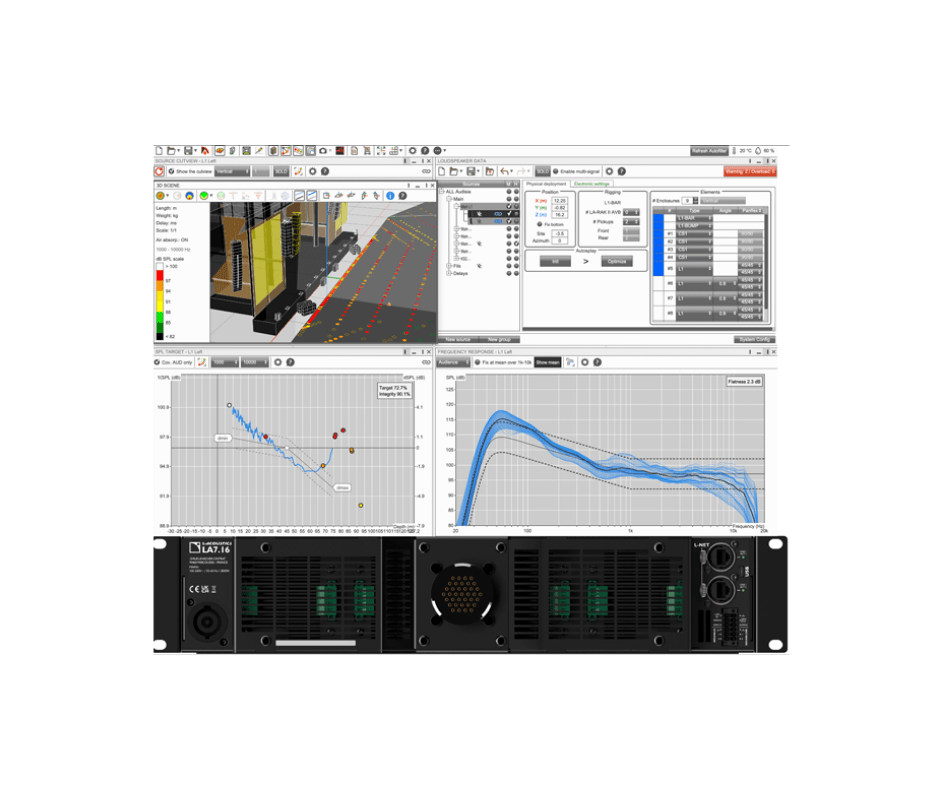Click the new file icon in main toolbar
Screen dimensions: 950x800
tap(159, 150)
